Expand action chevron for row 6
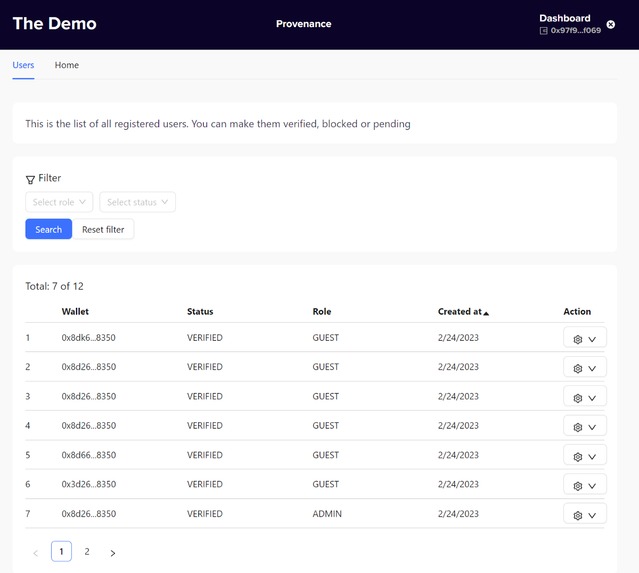Screen dimensions: 639x573 tap(592, 486)
